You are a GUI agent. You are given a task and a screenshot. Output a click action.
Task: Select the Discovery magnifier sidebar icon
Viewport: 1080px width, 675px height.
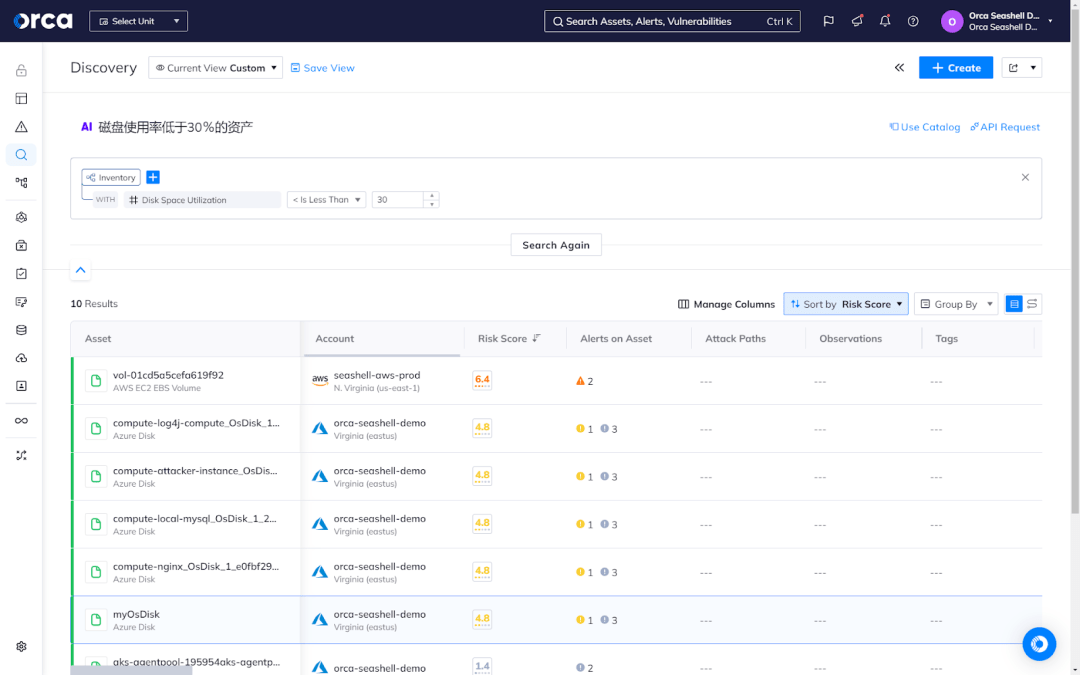[x=21, y=155]
